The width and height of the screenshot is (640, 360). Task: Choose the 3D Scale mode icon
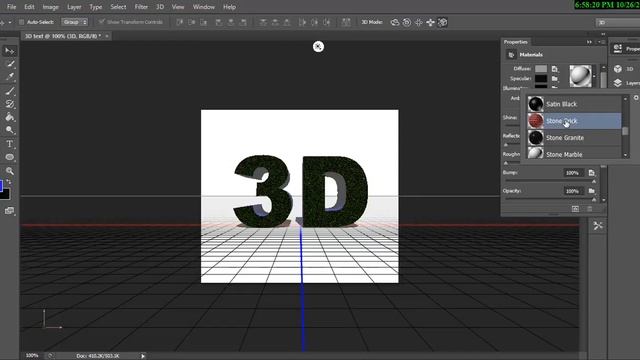[442, 22]
